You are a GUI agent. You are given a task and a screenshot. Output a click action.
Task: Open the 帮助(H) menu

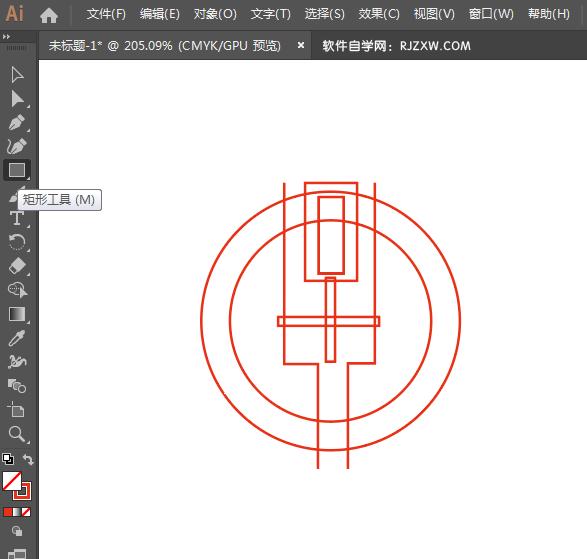(x=549, y=14)
